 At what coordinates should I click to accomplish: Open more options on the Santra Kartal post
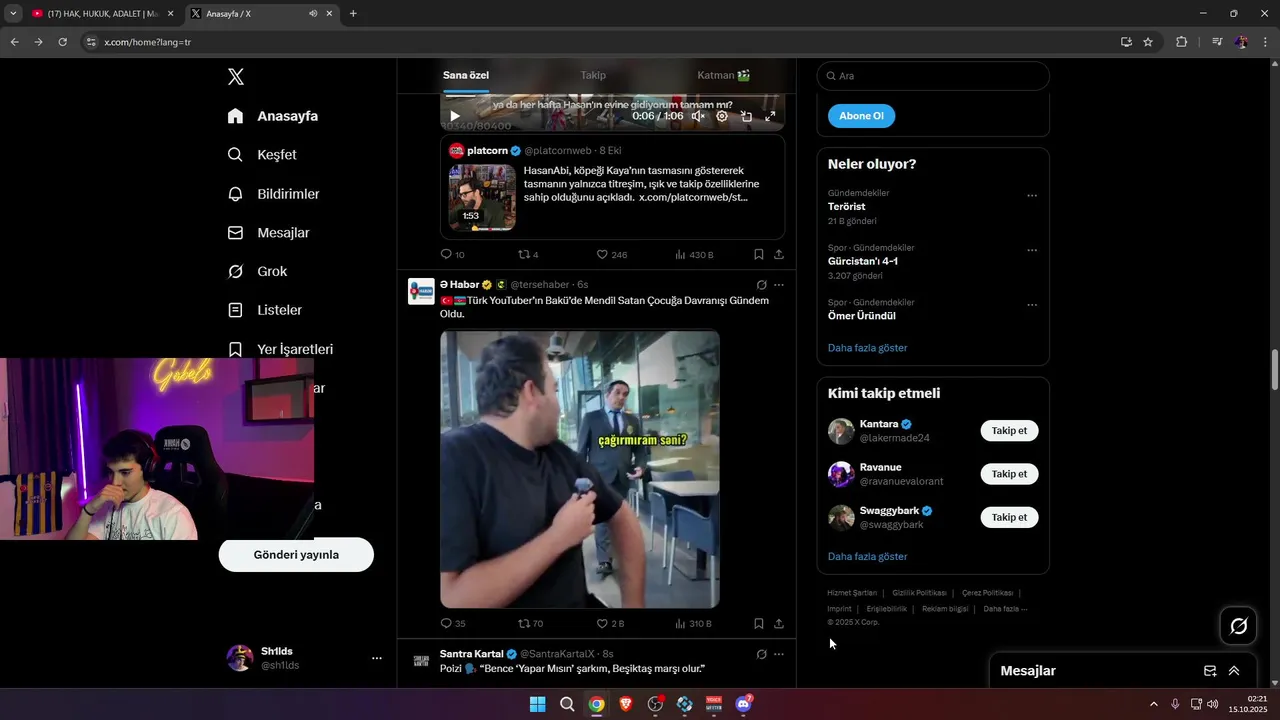click(x=779, y=654)
